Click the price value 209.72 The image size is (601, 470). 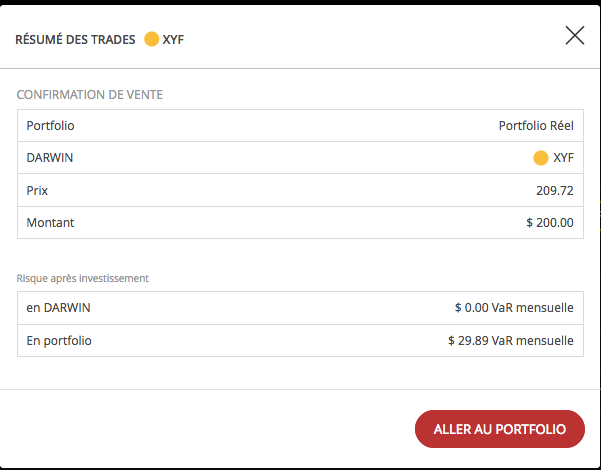tap(555, 191)
